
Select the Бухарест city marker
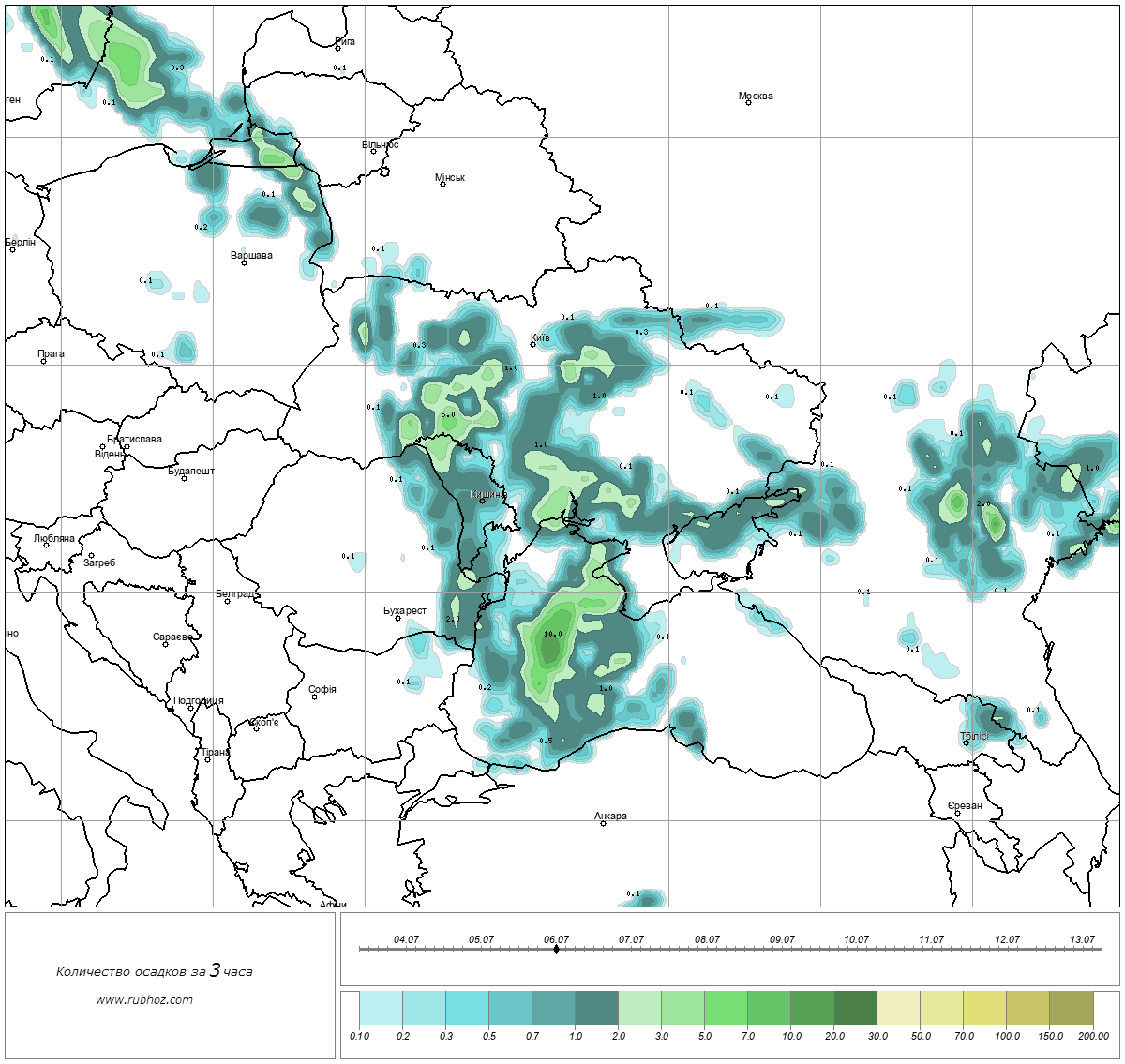(398, 618)
